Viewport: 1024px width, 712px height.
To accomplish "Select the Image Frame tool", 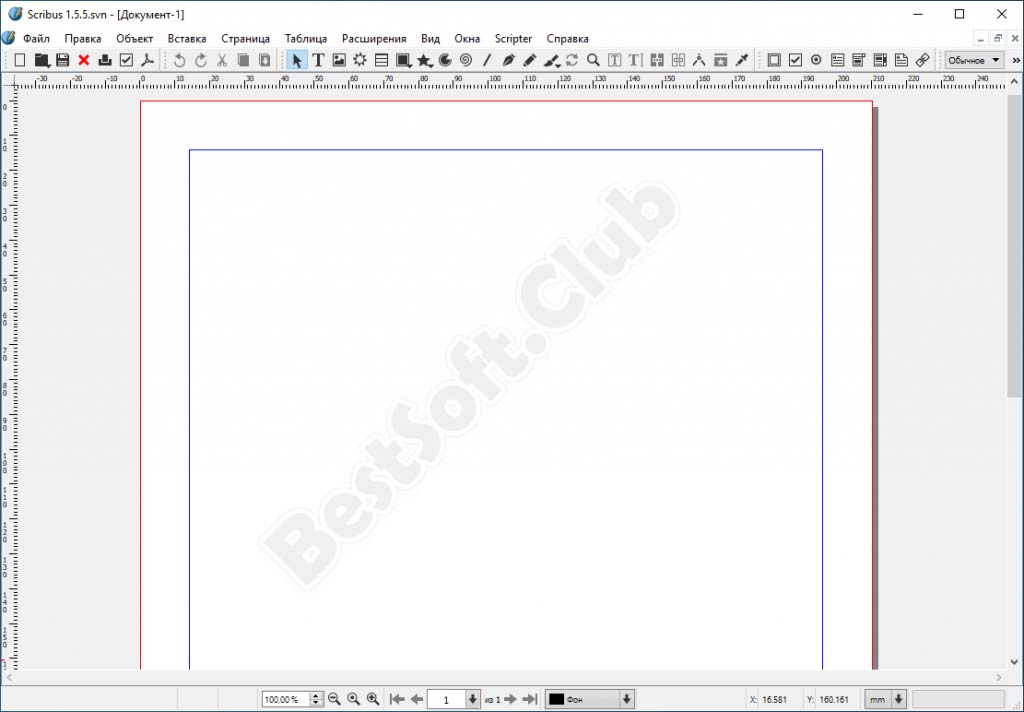I will click(x=339, y=60).
